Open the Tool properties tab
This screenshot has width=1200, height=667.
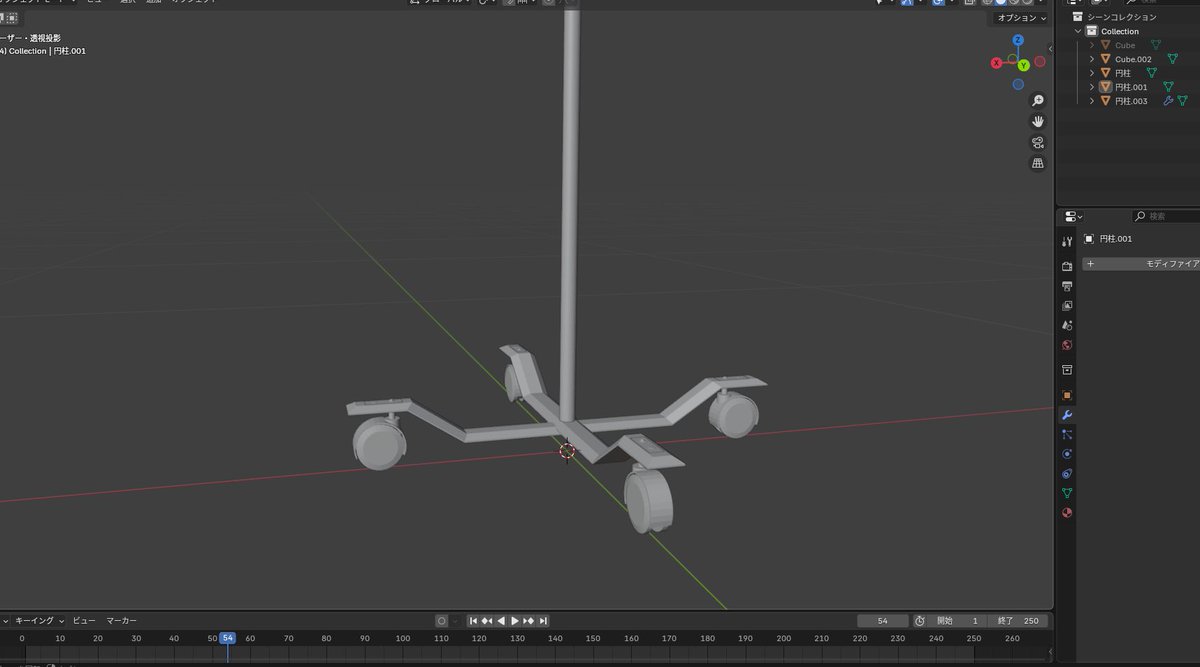(1067, 241)
